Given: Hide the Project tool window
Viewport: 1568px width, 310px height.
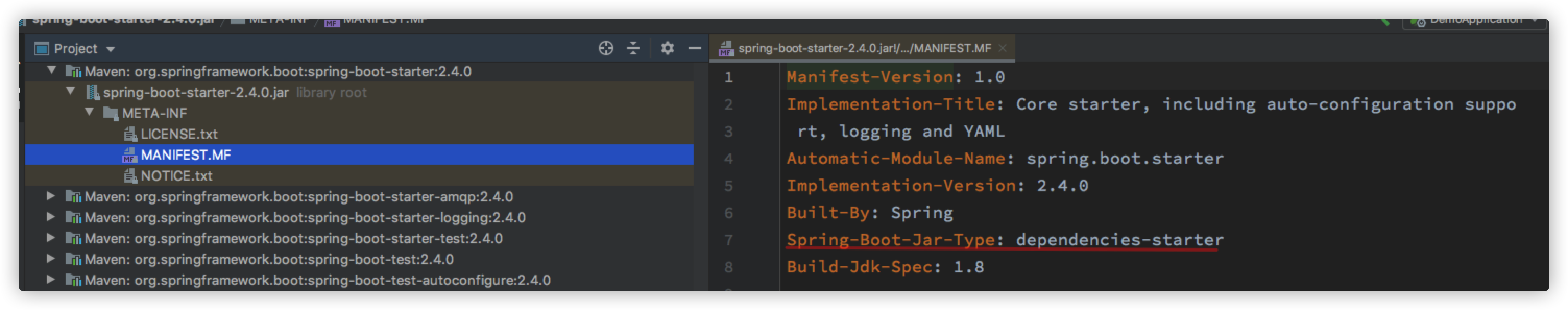Looking at the screenshot, I should (x=694, y=48).
